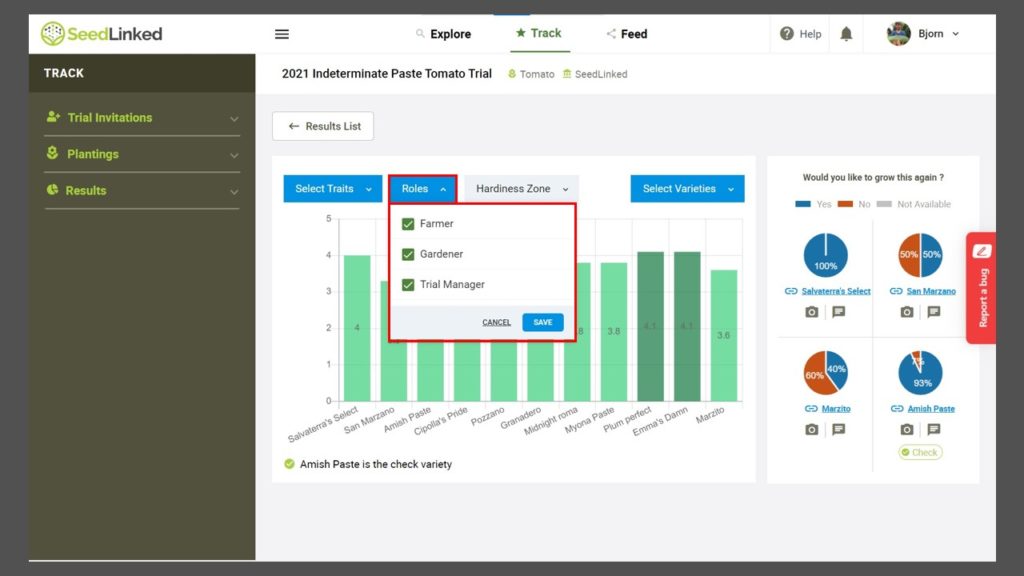Image resolution: width=1024 pixels, height=576 pixels.
Task: Click the Trial Invitations person icon
Action: (53, 117)
